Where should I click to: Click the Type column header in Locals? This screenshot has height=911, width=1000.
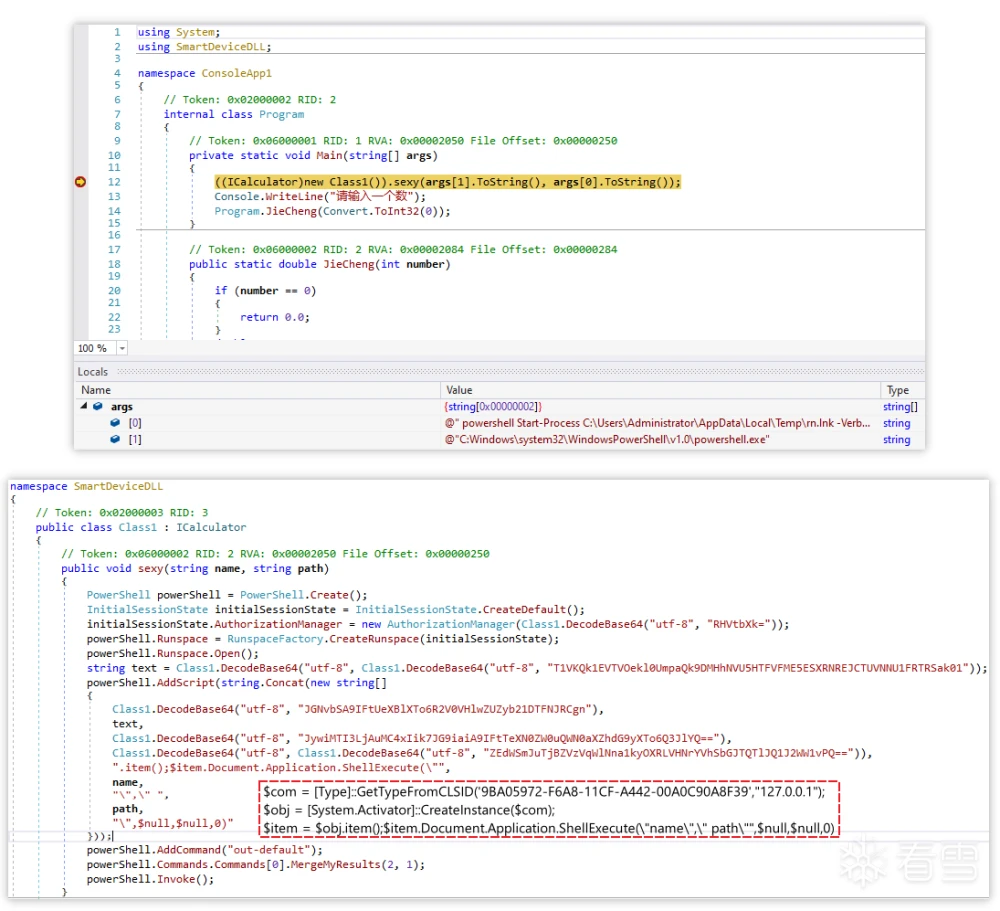point(897,390)
